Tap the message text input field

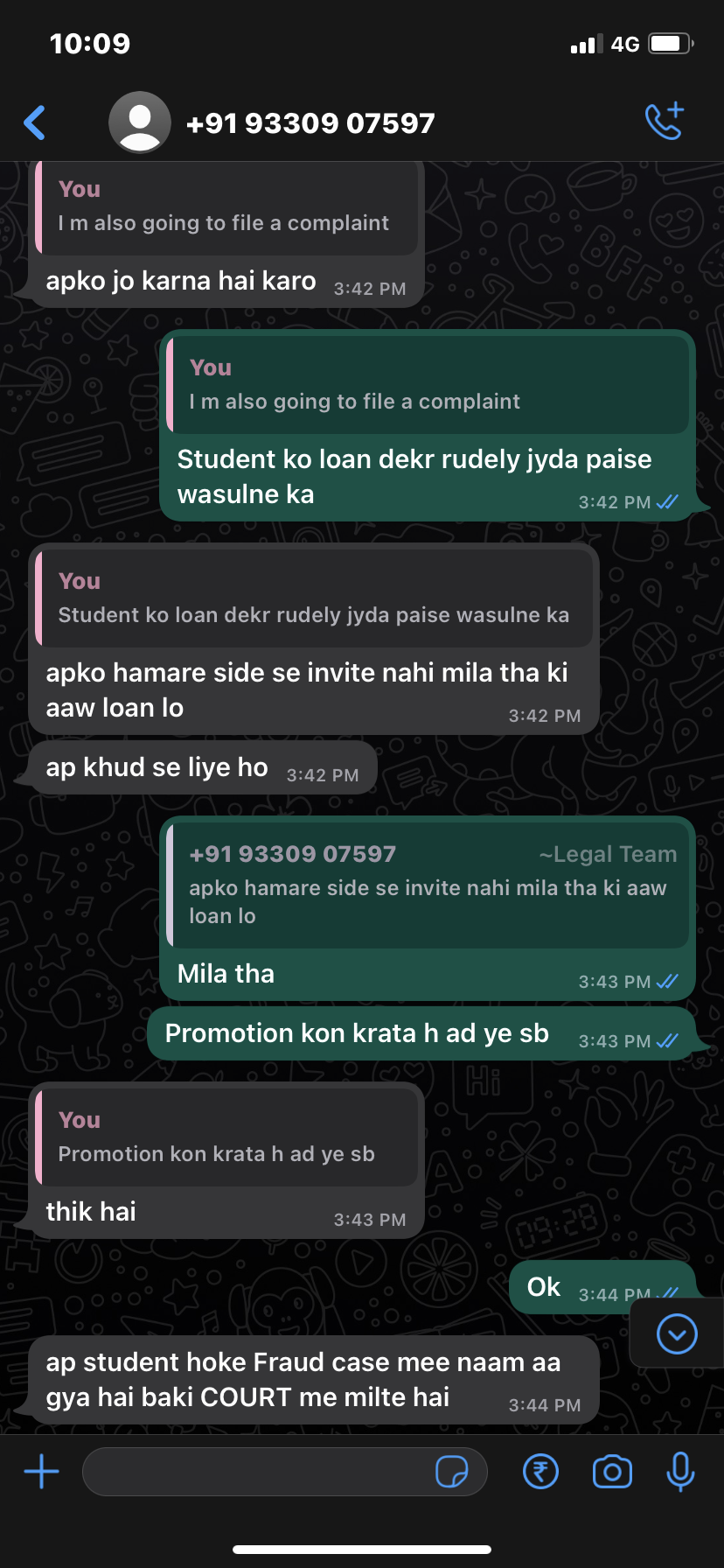[x=284, y=1472]
